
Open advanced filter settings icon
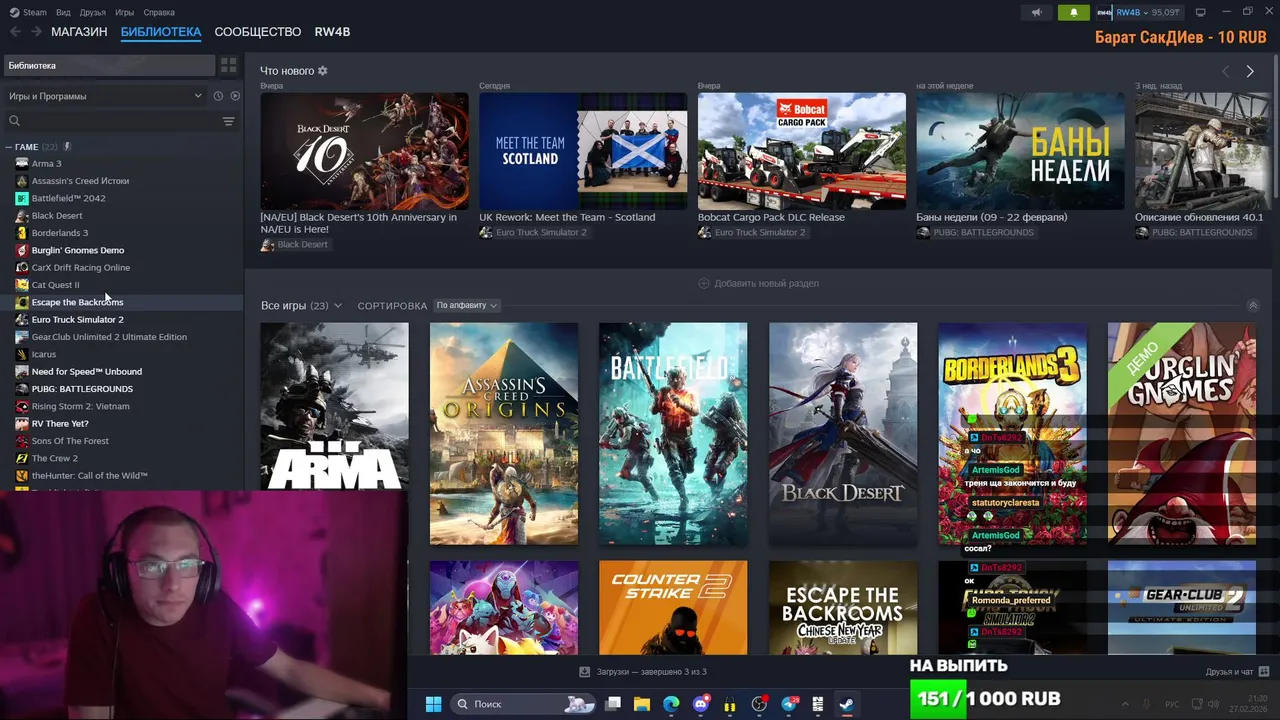coord(229,121)
